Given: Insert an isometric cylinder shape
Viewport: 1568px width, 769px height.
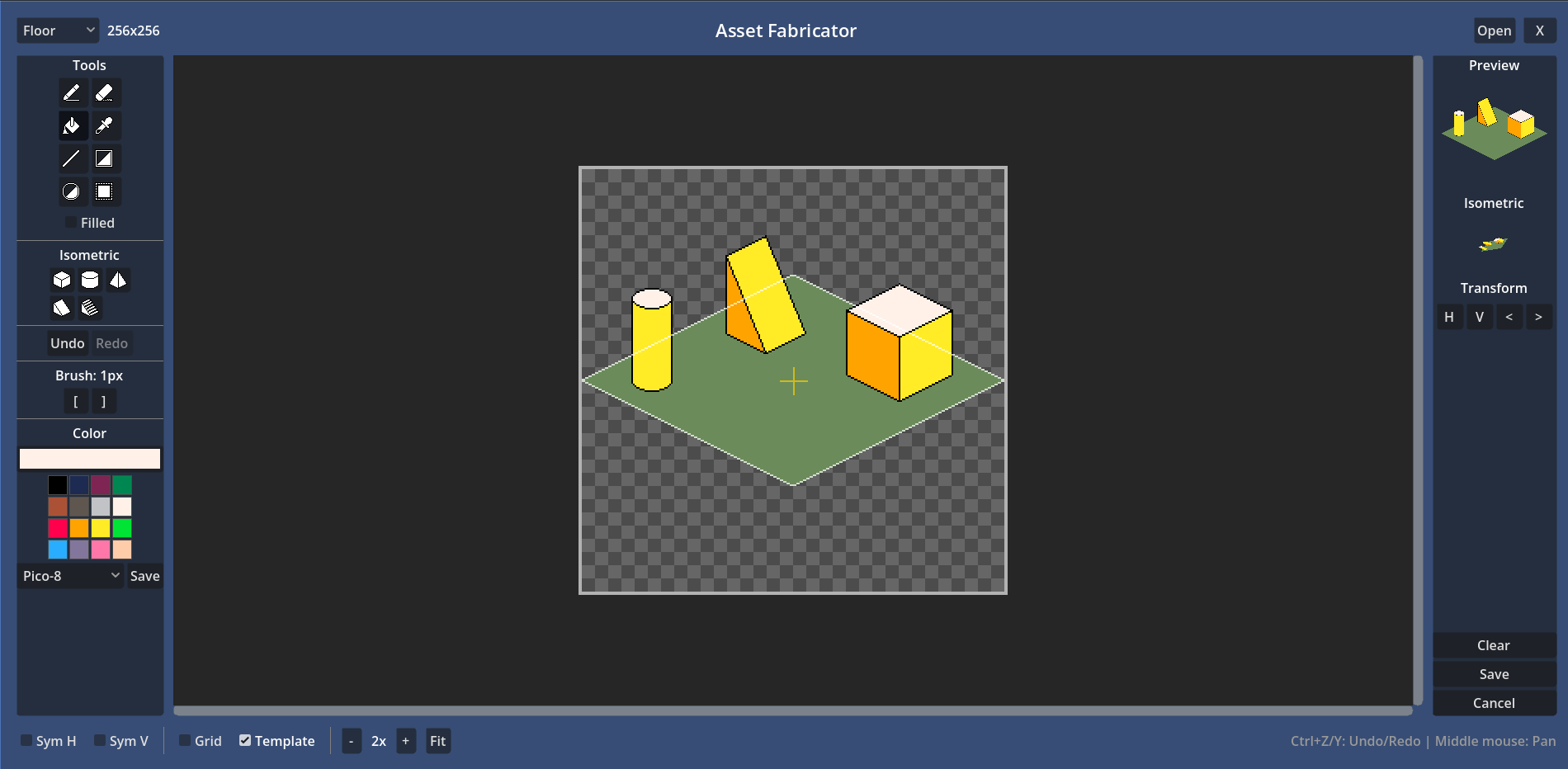Looking at the screenshot, I should [x=89, y=280].
